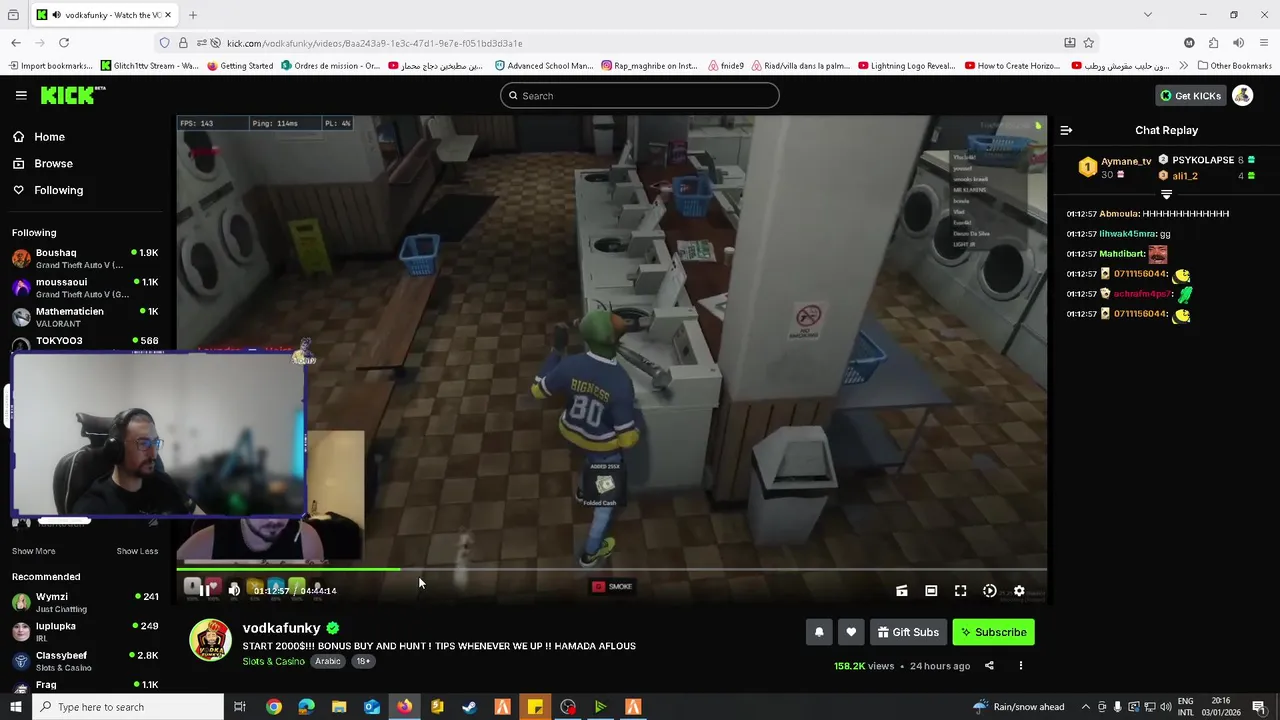
Task: Collapse the Chat Replay panel
Action: 1066,130
